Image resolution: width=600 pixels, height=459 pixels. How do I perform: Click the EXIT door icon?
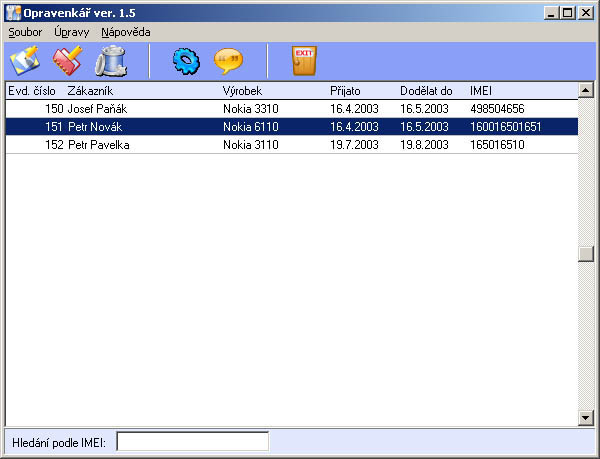pos(304,61)
